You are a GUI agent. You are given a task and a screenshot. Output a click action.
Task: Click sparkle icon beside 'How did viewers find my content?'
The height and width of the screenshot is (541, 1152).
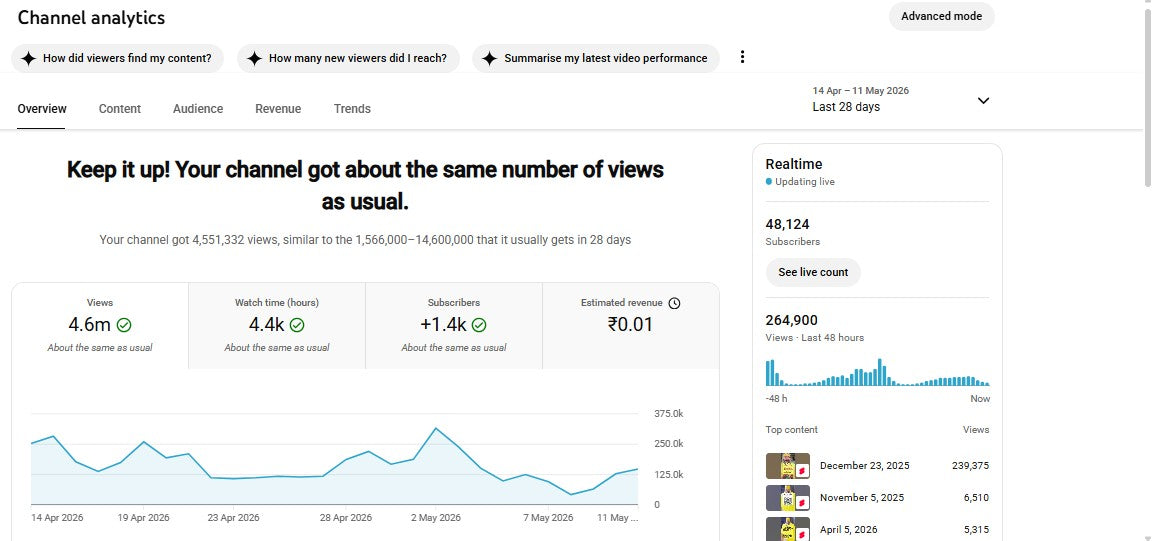pos(29,59)
